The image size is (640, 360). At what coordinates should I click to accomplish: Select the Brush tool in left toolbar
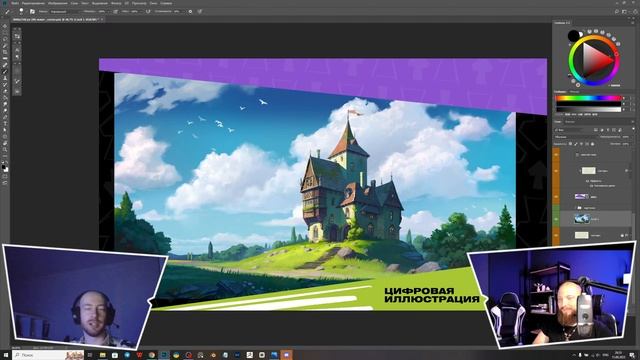click(x=5, y=72)
